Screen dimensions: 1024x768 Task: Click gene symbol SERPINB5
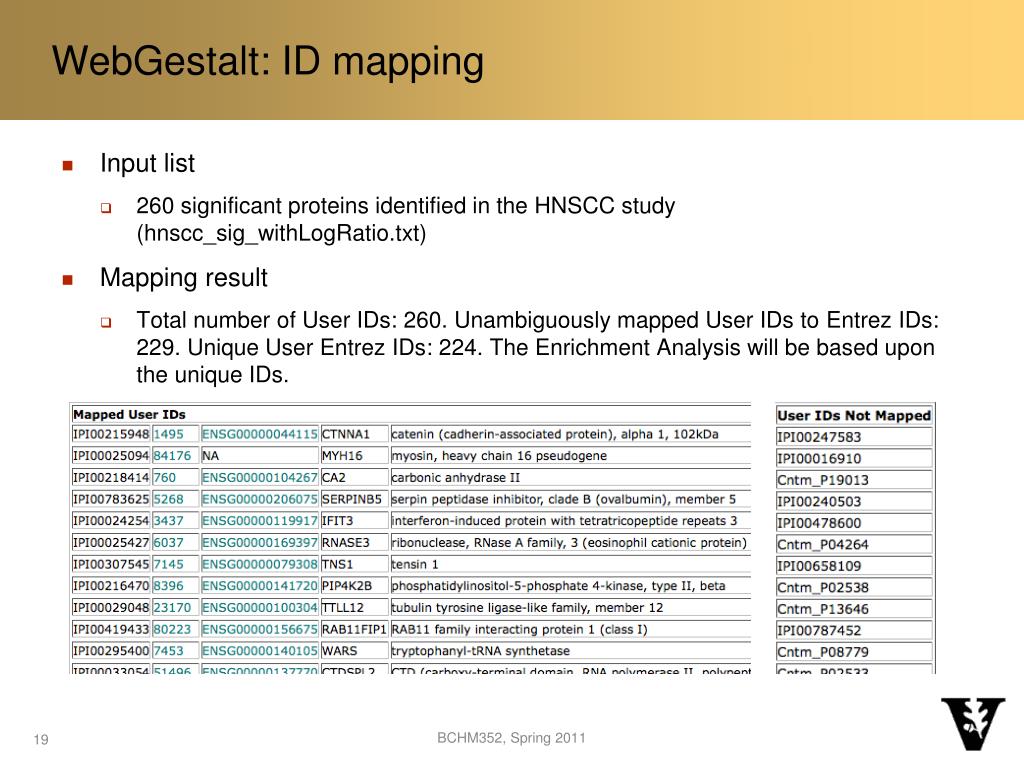pos(351,499)
